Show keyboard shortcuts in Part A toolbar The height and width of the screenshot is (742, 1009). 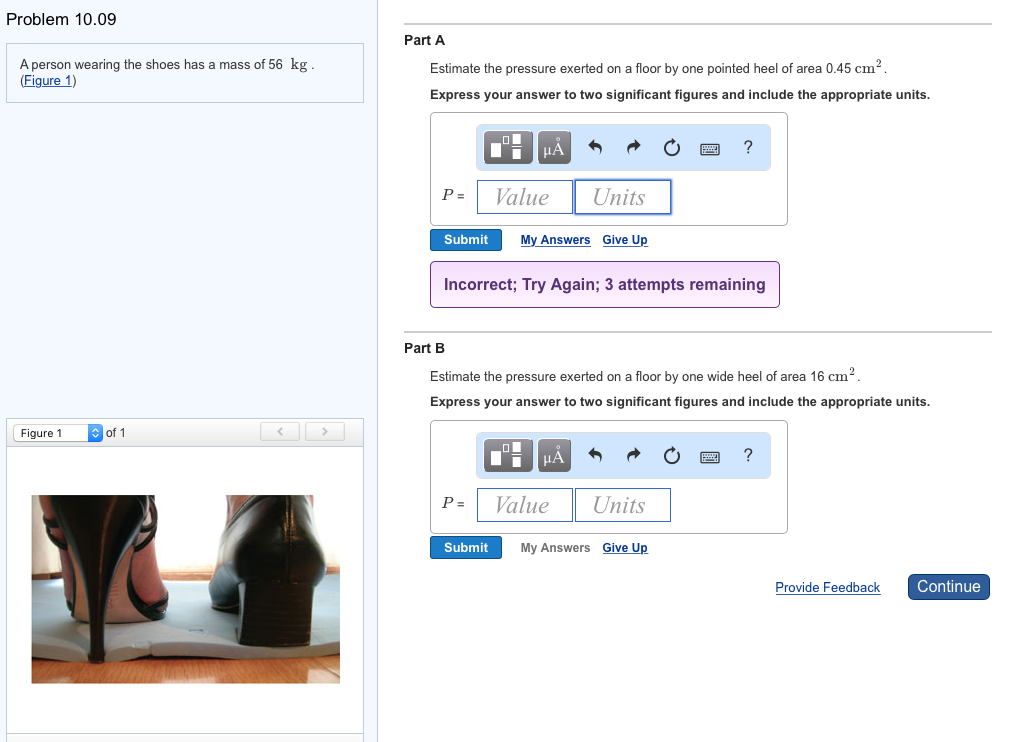(x=710, y=149)
